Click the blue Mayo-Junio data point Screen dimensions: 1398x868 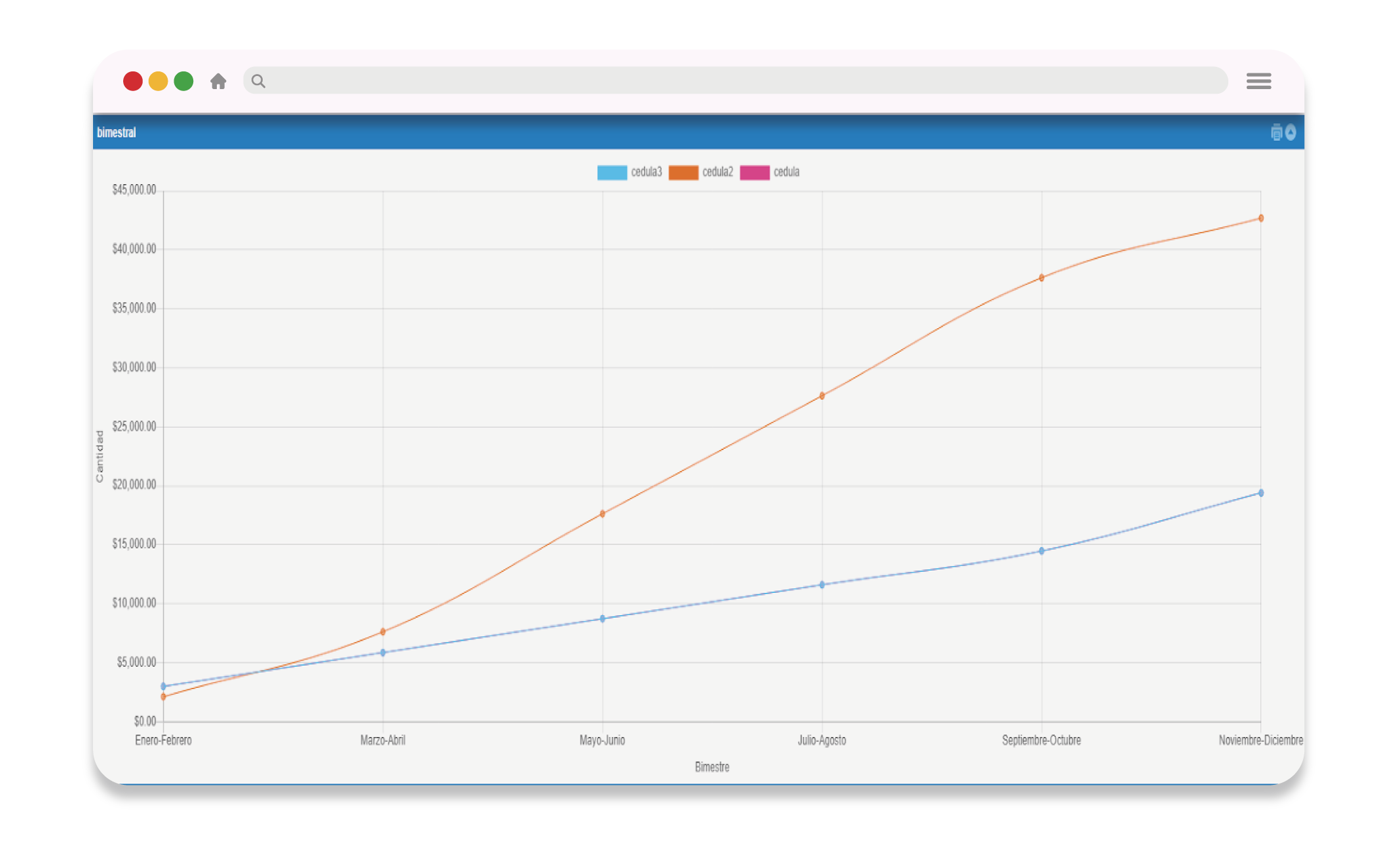pyautogui.click(x=603, y=618)
